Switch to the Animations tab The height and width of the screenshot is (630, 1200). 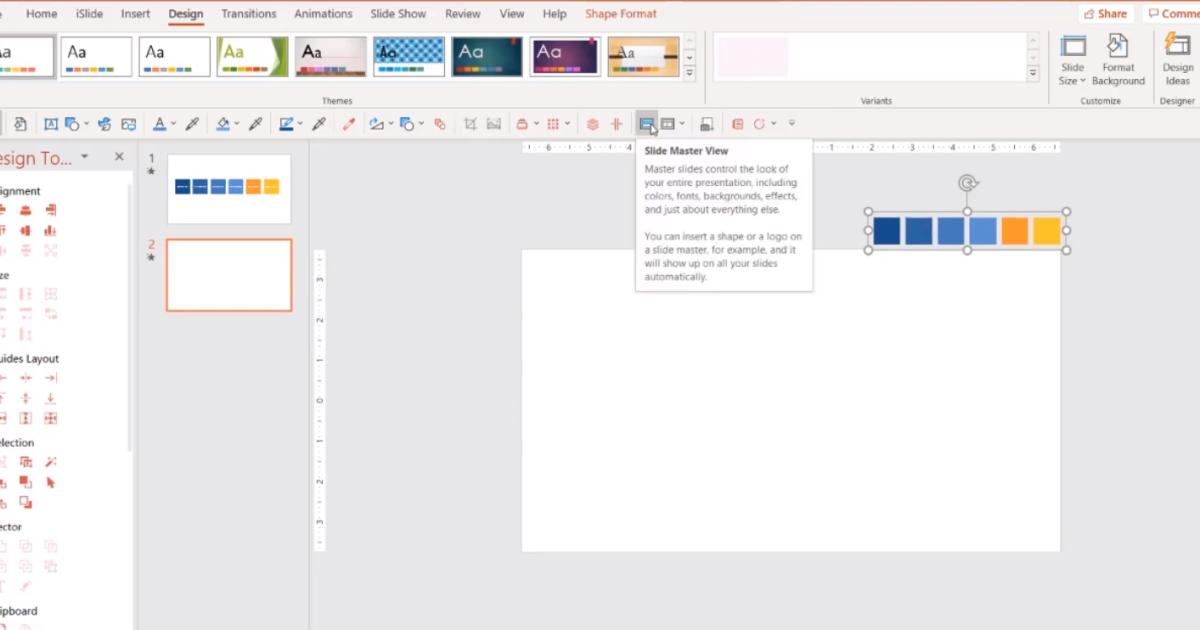(323, 13)
